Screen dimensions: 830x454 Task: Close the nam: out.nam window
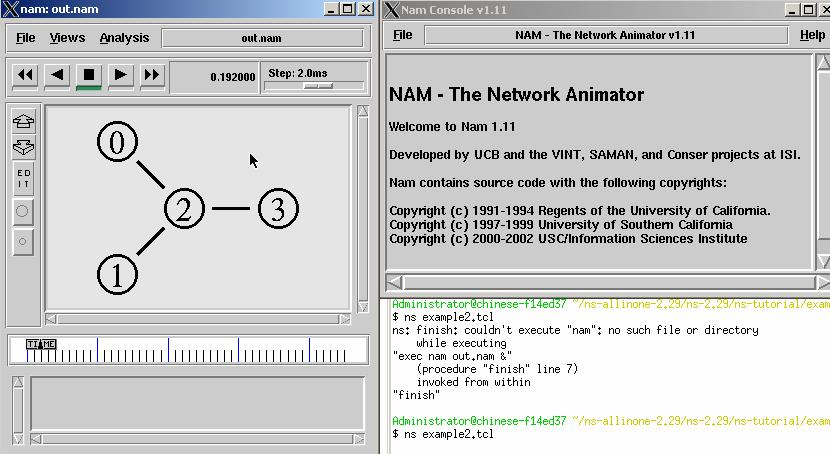366,8
